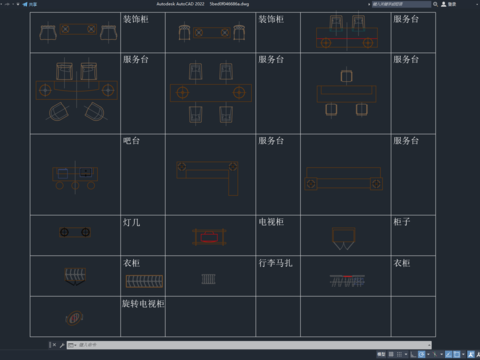Click the keyword search input field
The width and height of the screenshot is (480, 360).
pyautogui.click(x=401, y=4)
